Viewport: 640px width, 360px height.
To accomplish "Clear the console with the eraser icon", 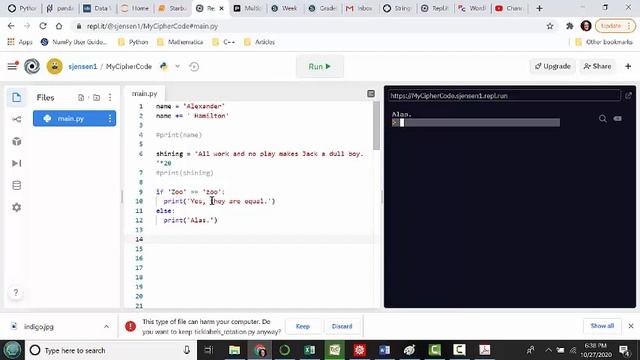I will pos(618,119).
